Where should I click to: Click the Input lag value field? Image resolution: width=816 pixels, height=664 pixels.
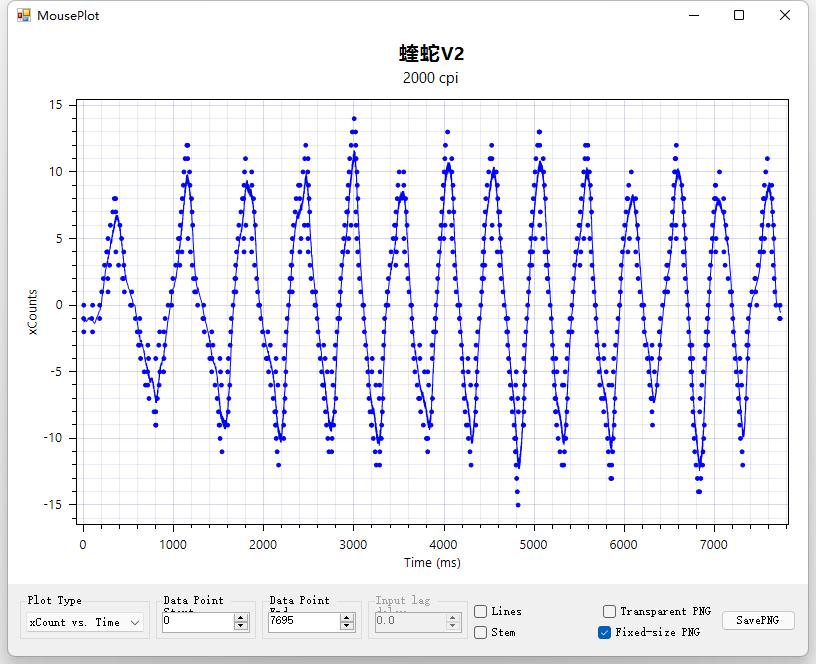click(409, 622)
